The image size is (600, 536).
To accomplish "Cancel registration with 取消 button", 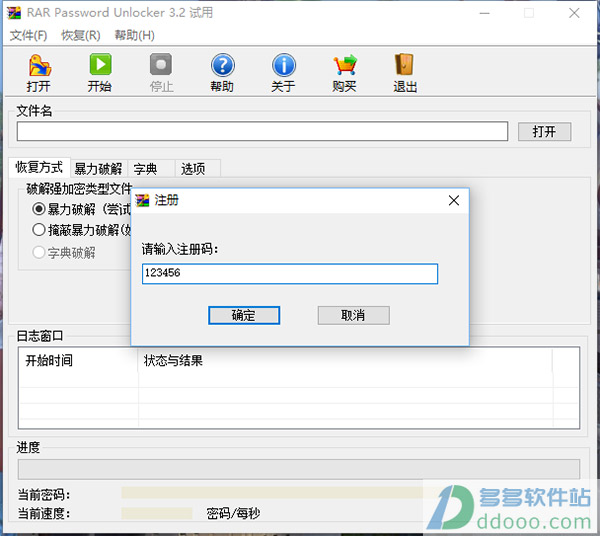I will tap(354, 315).
